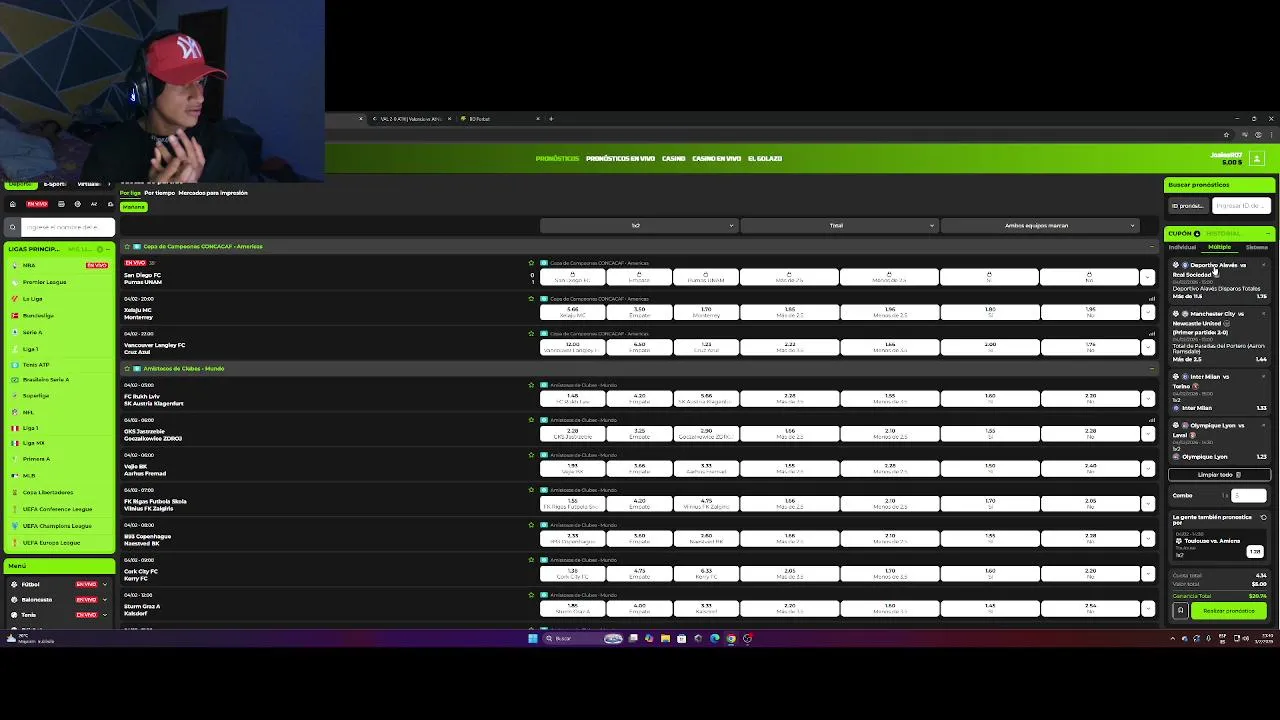1280x720 pixels.
Task: Star the FC Rukh Lviv match
Action: [x=532, y=385]
